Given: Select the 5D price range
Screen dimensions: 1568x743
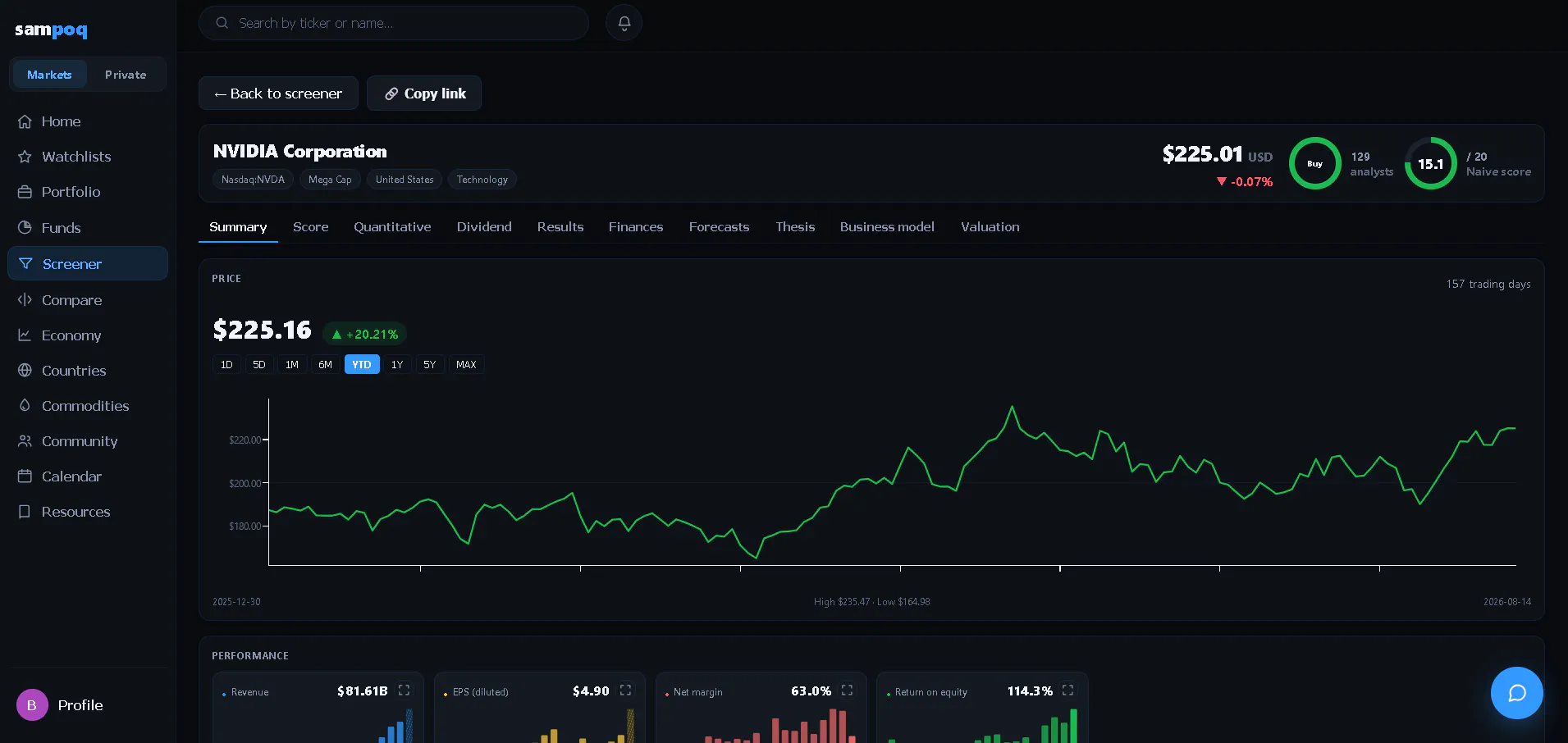Looking at the screenshot, I should pyautogui.click(x=259, y=365).
